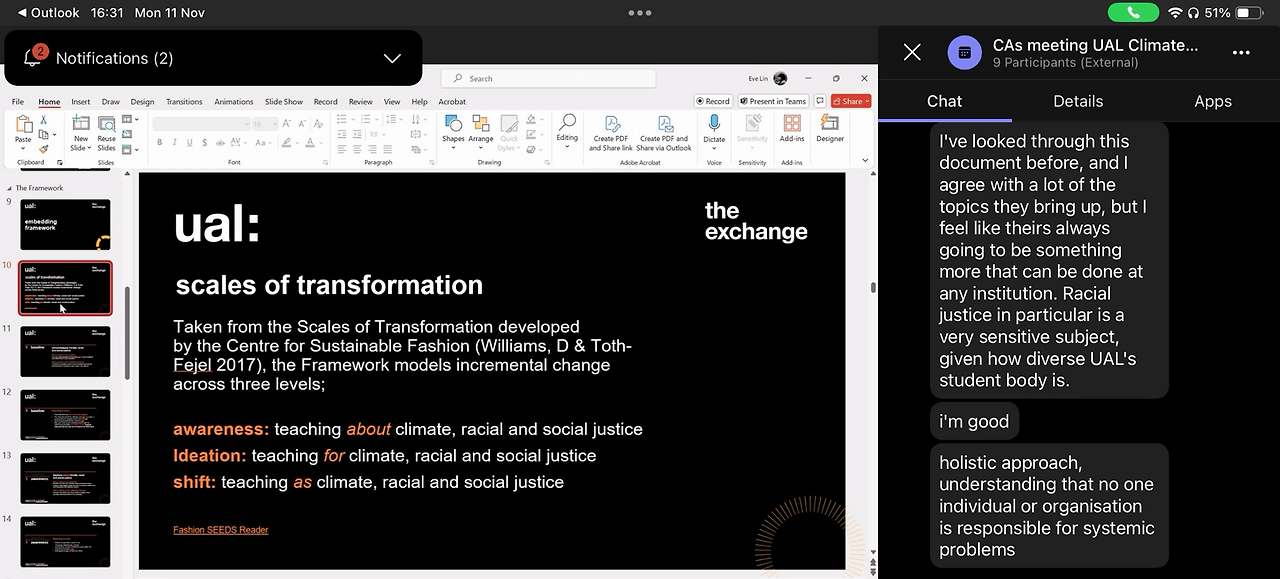1280x579 pixels.
Task: Select slide 14 thumbnail
Action: click(x=65, y=541)
